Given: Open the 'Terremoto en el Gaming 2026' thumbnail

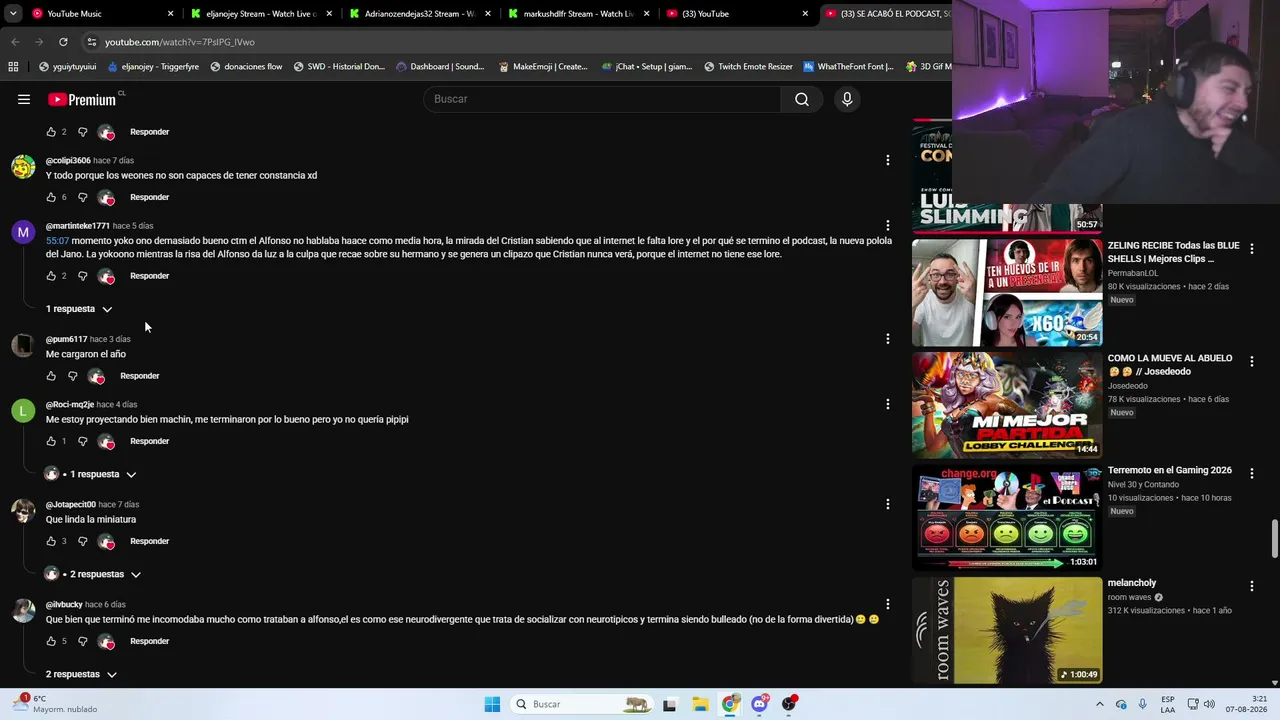Looking at the screenshot, I should 1007,517.
